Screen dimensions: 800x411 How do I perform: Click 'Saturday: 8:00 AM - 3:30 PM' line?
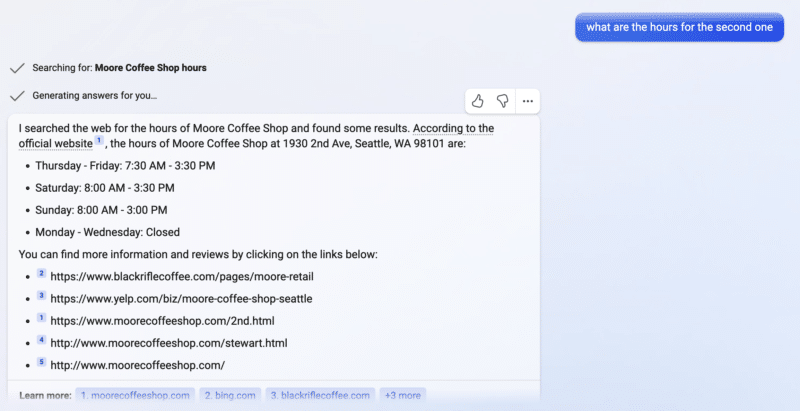point(105,188)
